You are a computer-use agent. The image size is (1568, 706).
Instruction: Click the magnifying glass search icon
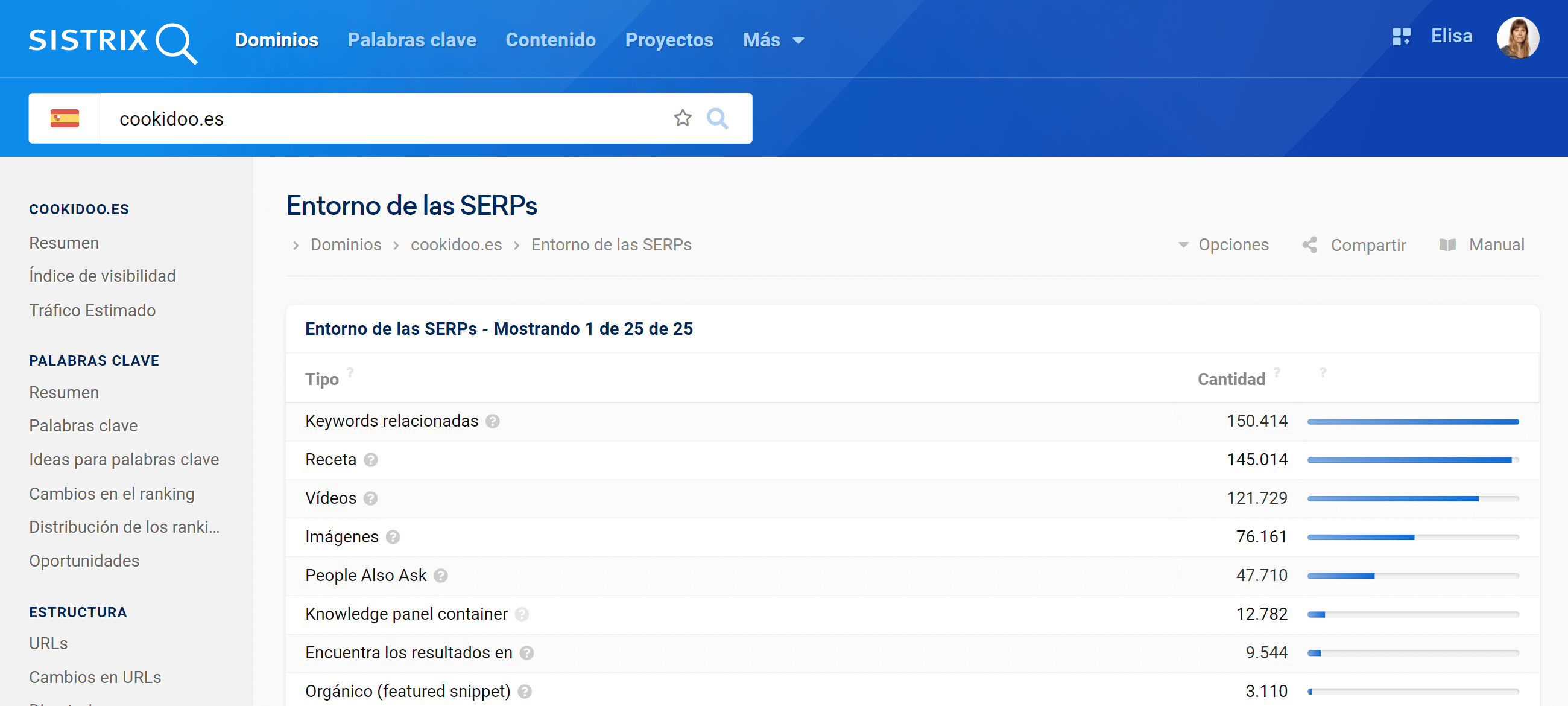717,118
